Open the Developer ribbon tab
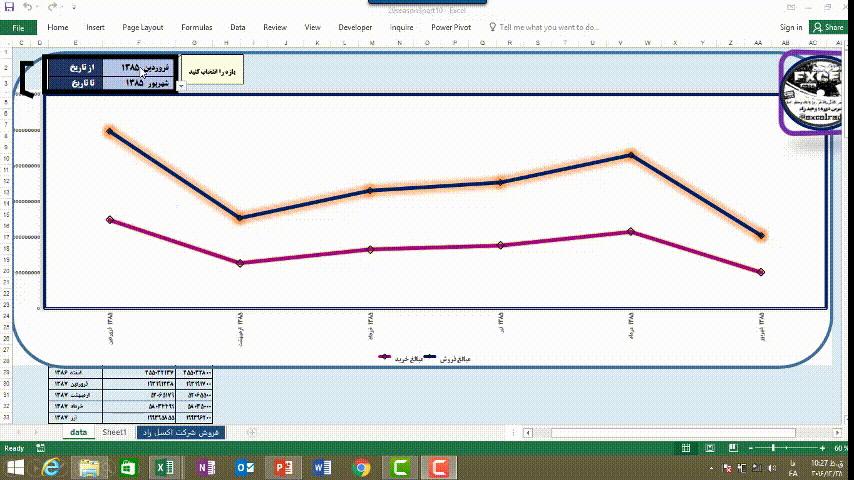854x480 pixels. [355, 27]
